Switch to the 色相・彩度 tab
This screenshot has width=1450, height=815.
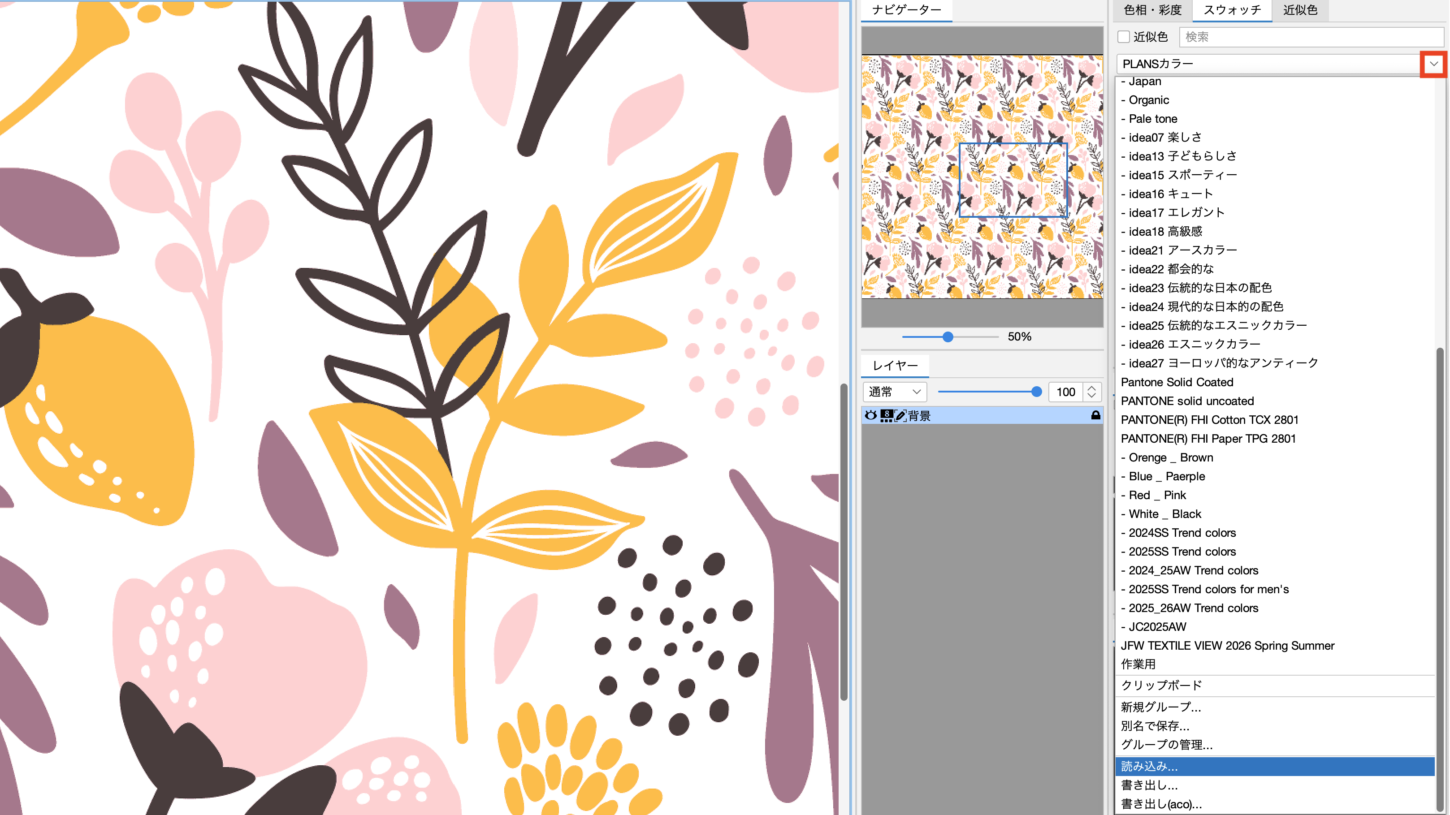click(x=1152, y=10)
